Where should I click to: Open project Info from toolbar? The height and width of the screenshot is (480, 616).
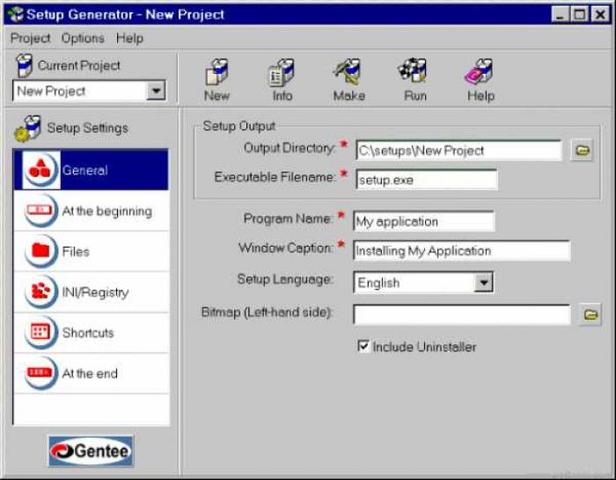pyautogui.click(x=282, y=72)
